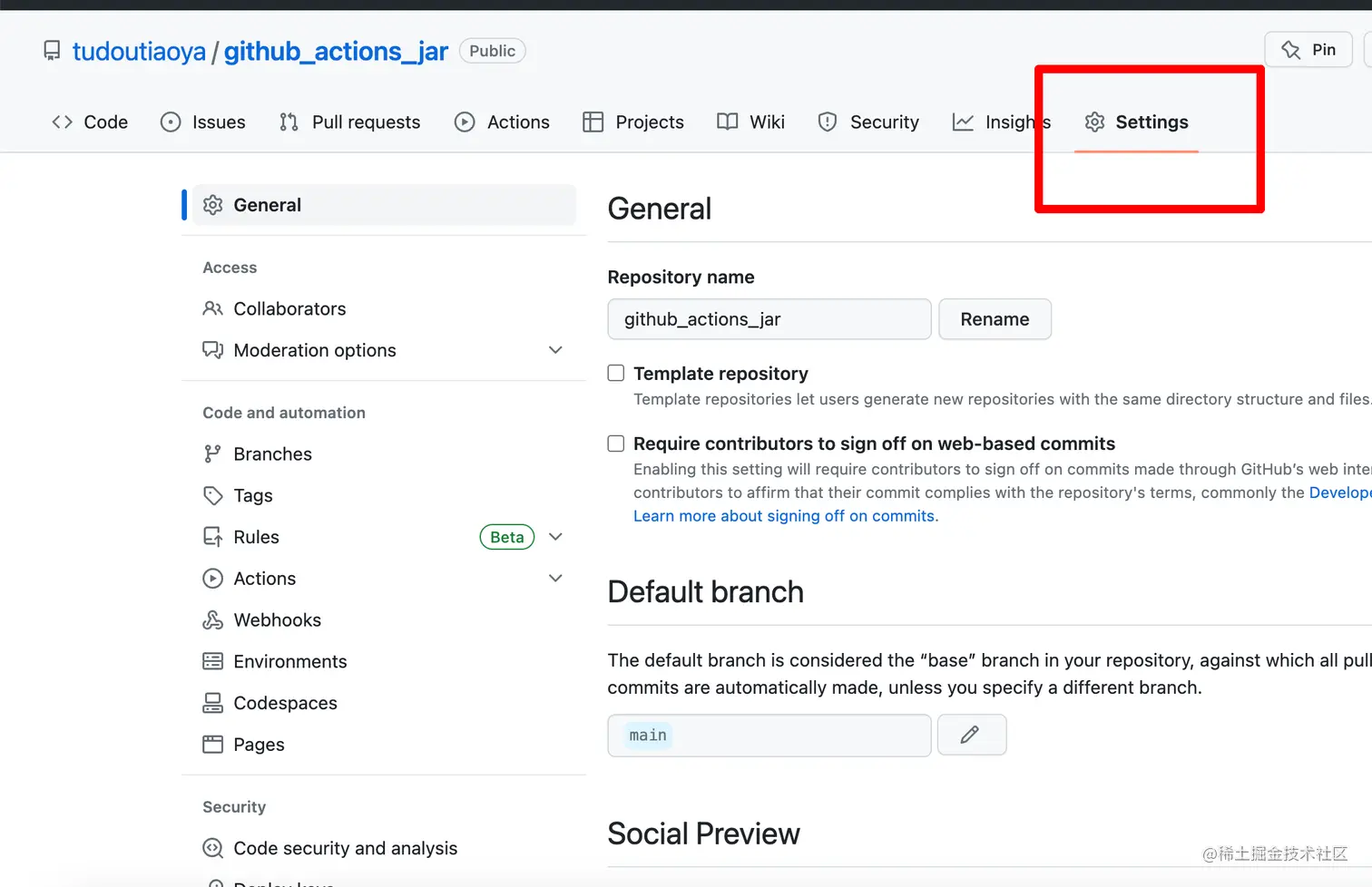Click the Public visibility badge
This screenshot has height=887, width=1372.
coord(493,51)
